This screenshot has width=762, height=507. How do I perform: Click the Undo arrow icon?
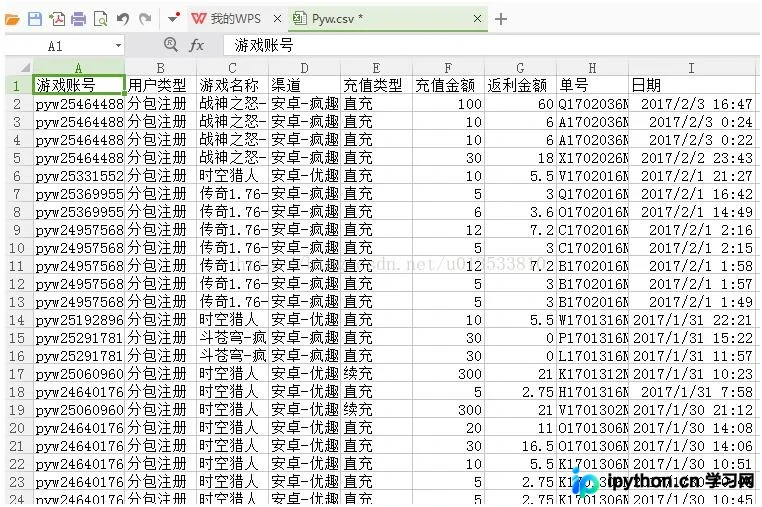click(x=122, y=19)
